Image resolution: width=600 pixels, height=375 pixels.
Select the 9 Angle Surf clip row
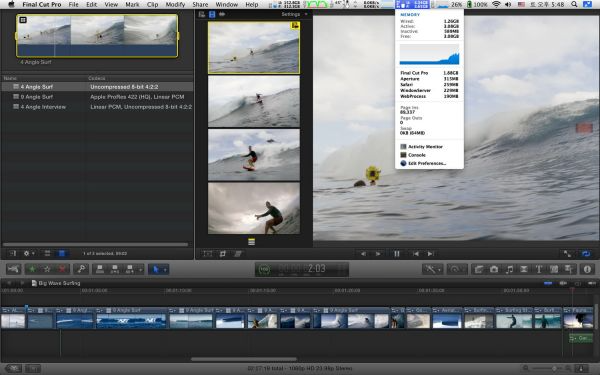click(x=97, y=97)
